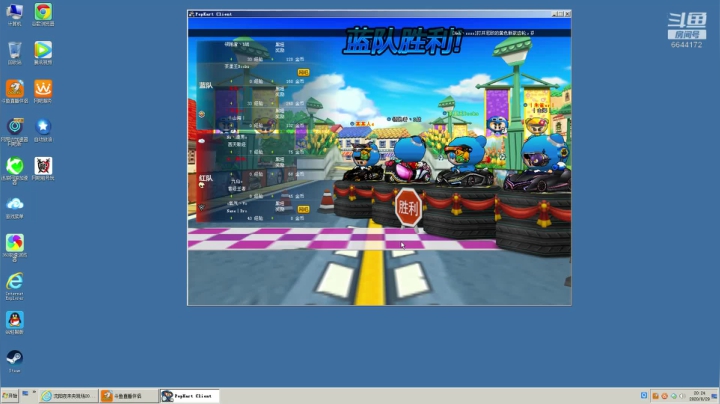Image resolution: width=720 pixels, height=404 pixels.
Task: Open the Computer desktop icon
Action: (x=15, y=14)
